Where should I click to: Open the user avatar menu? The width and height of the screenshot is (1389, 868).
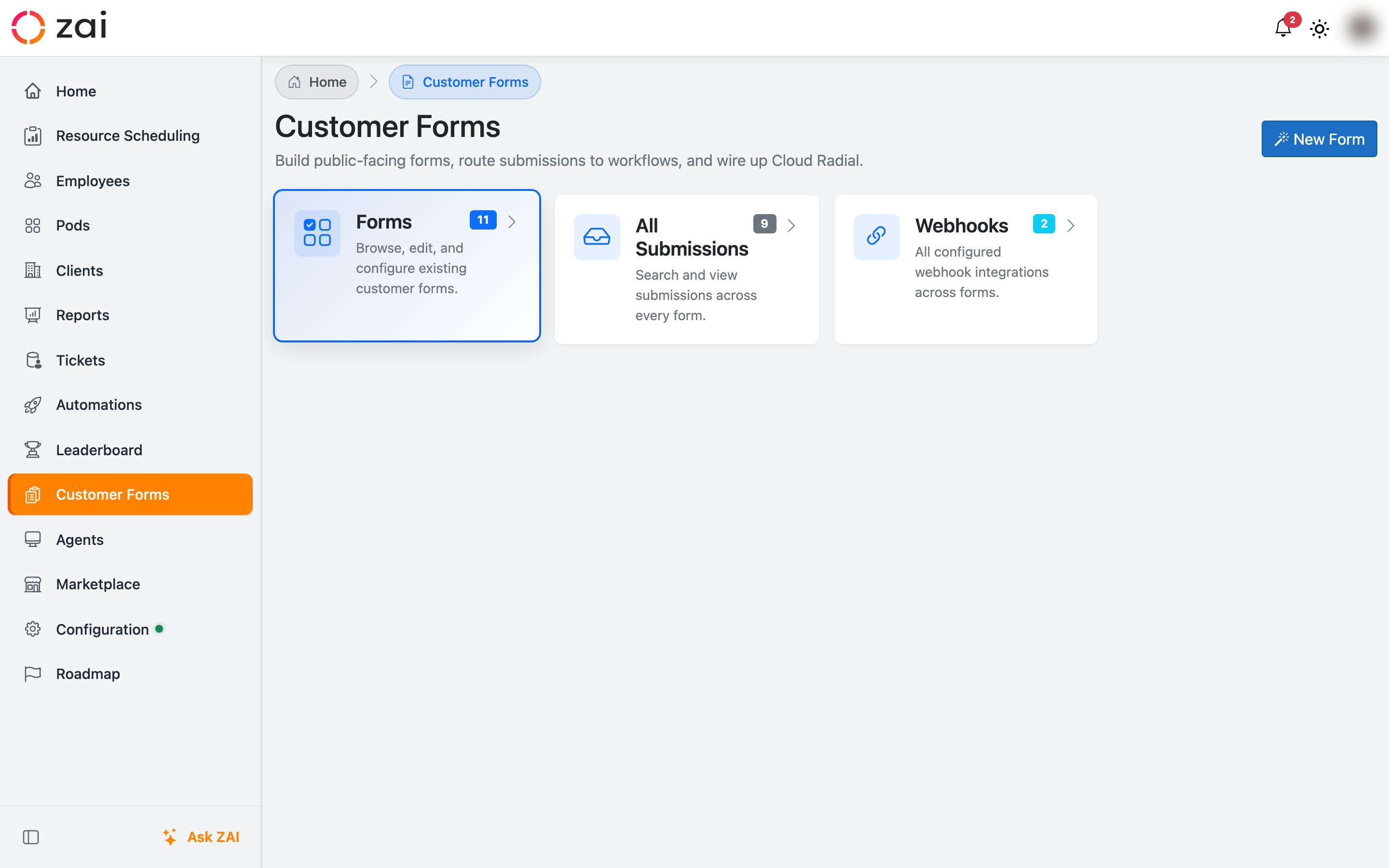pos(1362,27)
